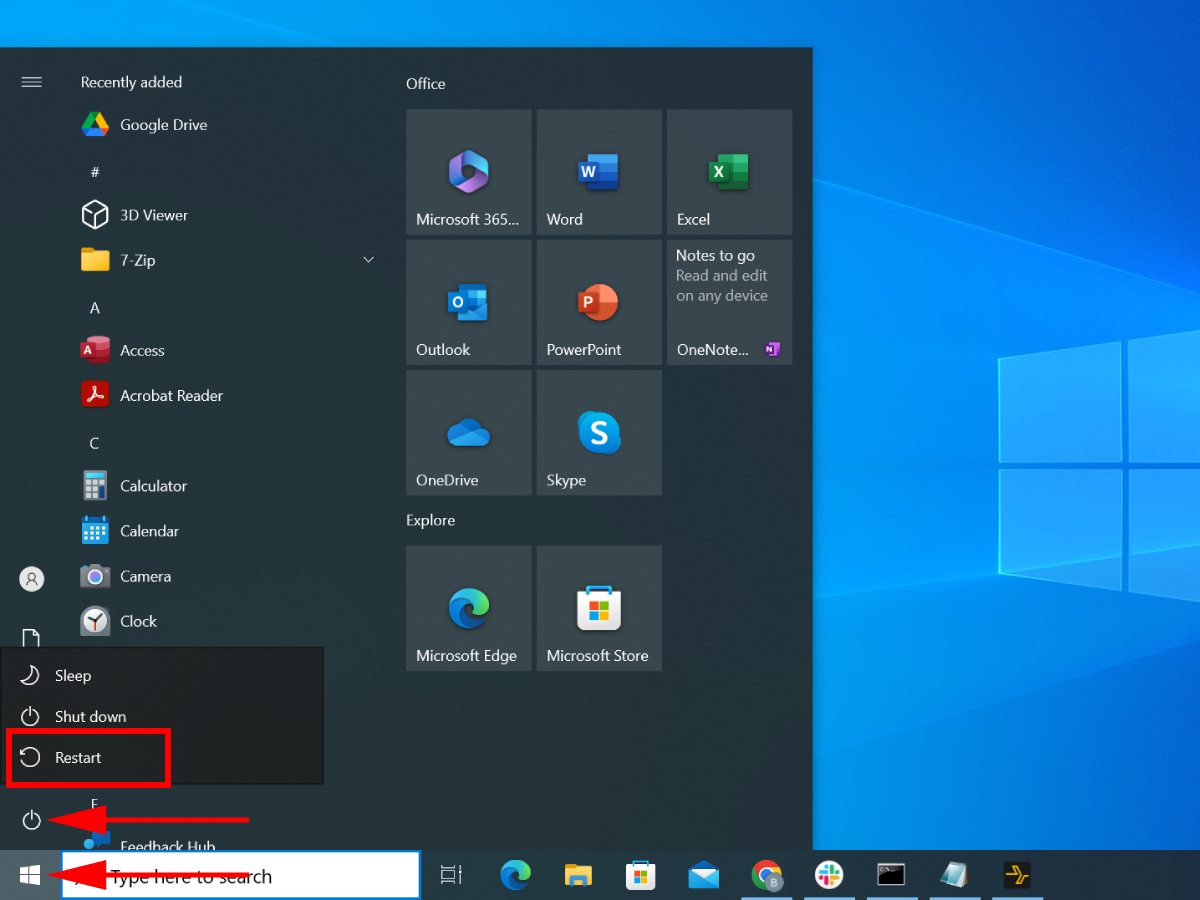Click the '#' section header
Image resolution: width=1200 pixels, height=900 pixels.
95,172
